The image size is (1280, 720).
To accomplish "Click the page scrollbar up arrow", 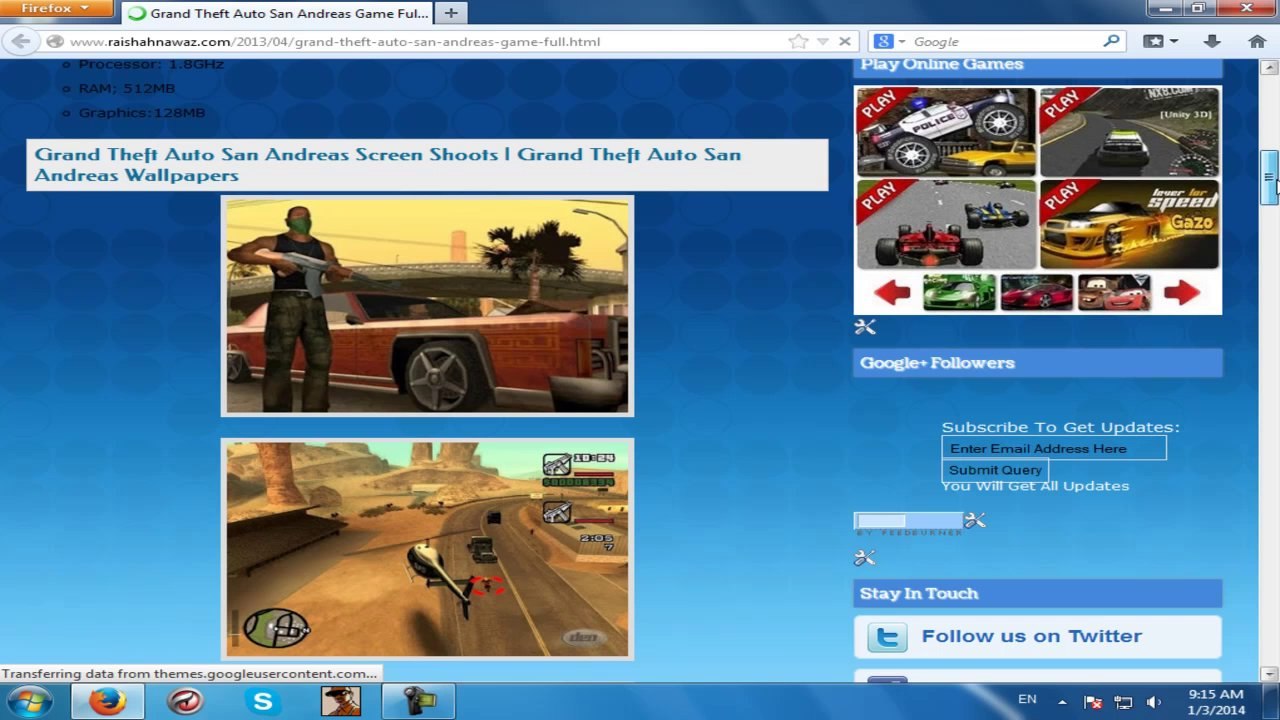I will point(1269,68).
